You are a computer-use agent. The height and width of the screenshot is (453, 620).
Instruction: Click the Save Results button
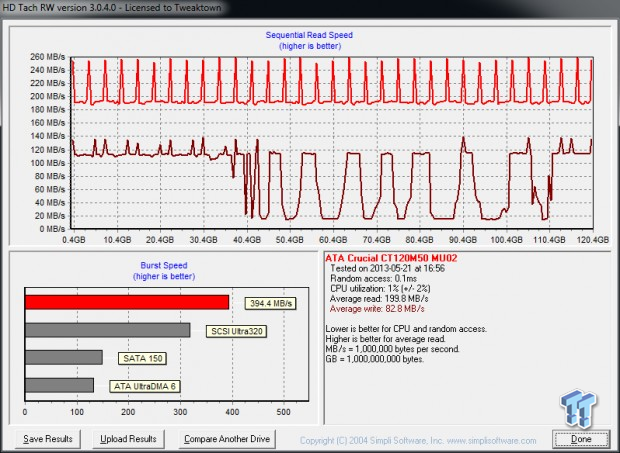click(x=48, y=439)
